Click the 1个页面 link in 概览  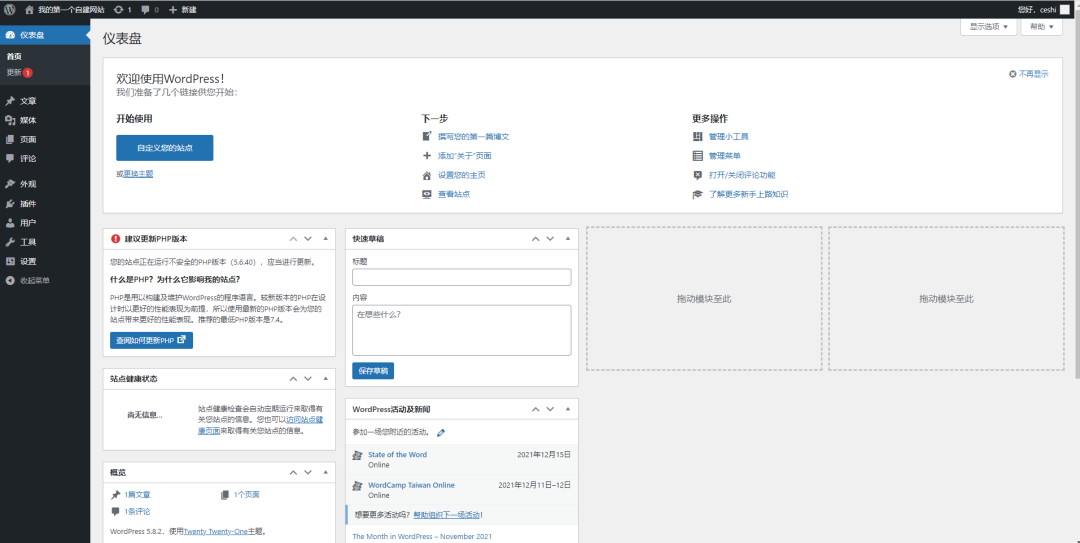[x=247, y=495]
